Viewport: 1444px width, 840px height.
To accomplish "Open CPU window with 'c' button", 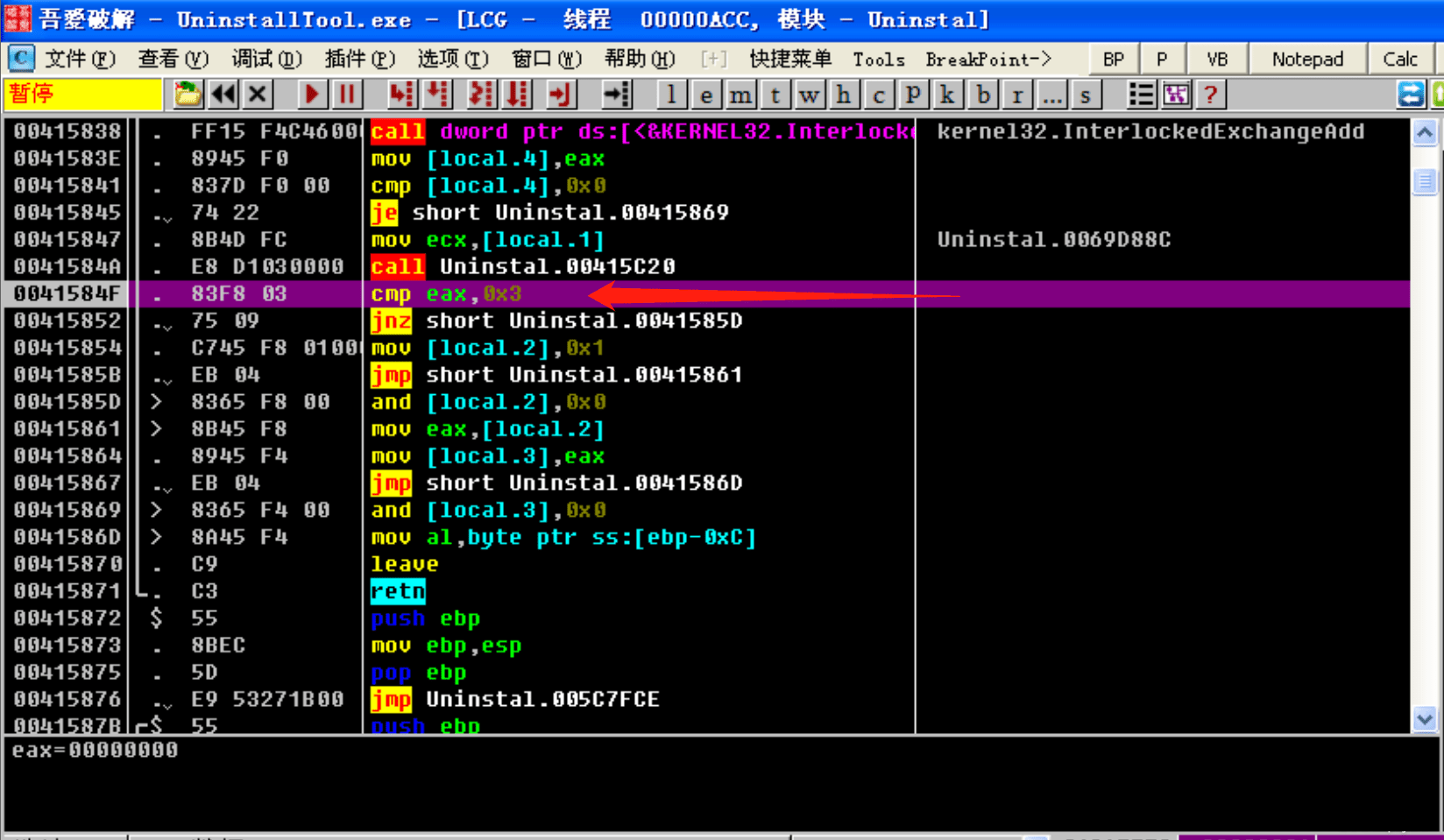I will pyautogui.click(x=879, y=94).
